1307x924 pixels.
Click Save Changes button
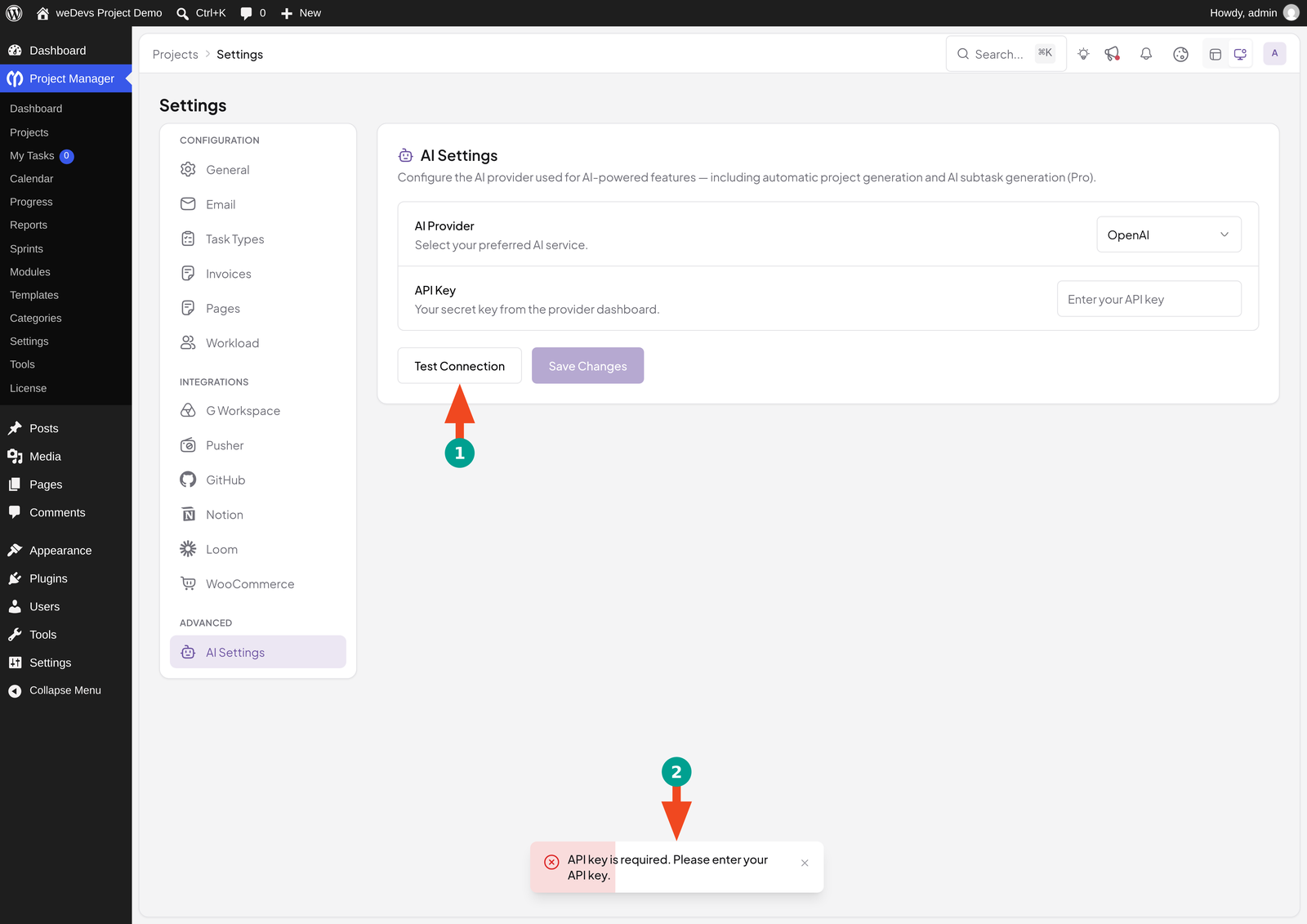pos(587,366)
